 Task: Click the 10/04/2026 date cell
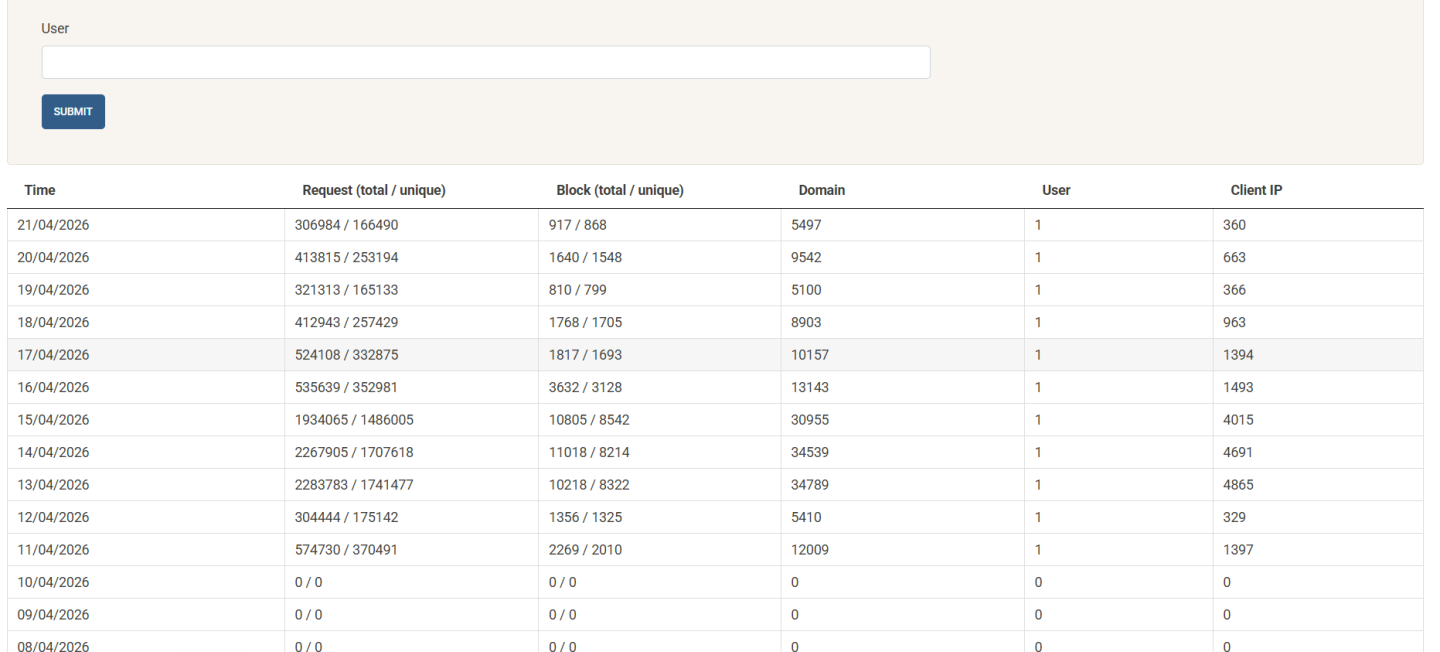54,582
